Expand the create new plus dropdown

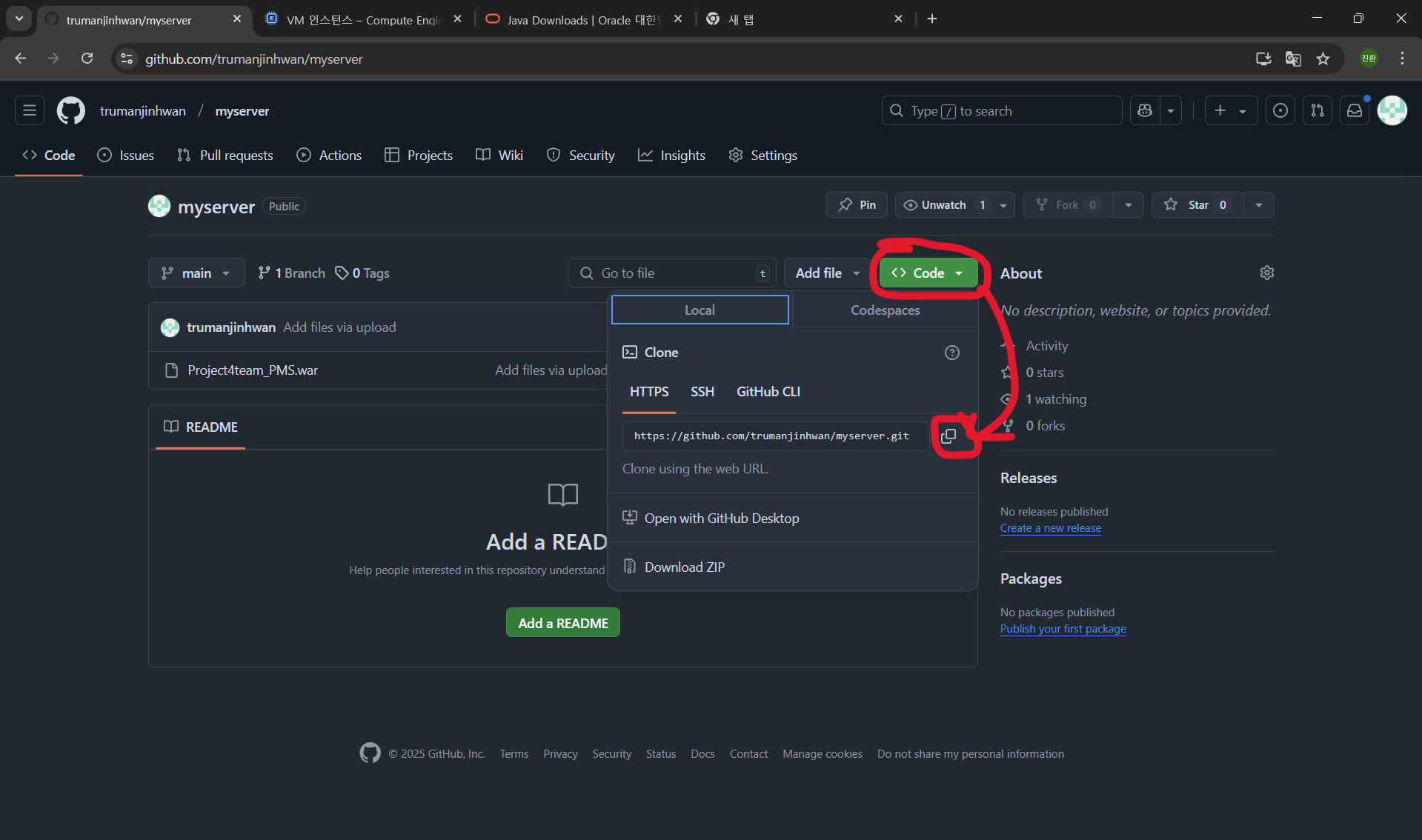1230,110
